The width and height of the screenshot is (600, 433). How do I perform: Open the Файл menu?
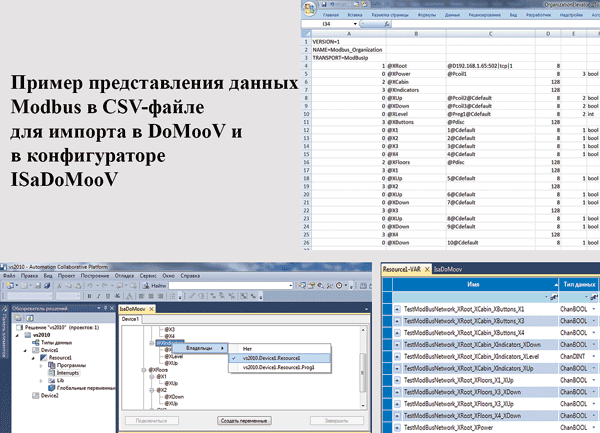pos(9,275)
